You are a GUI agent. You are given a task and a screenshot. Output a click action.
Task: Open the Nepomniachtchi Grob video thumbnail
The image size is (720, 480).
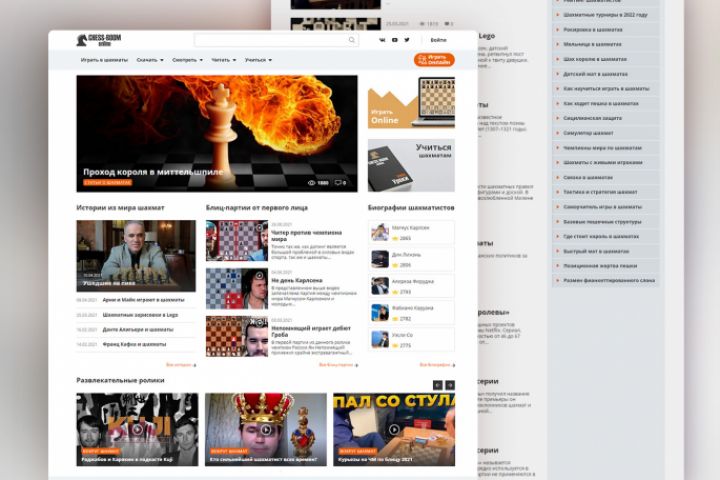[x=237, y=336]
